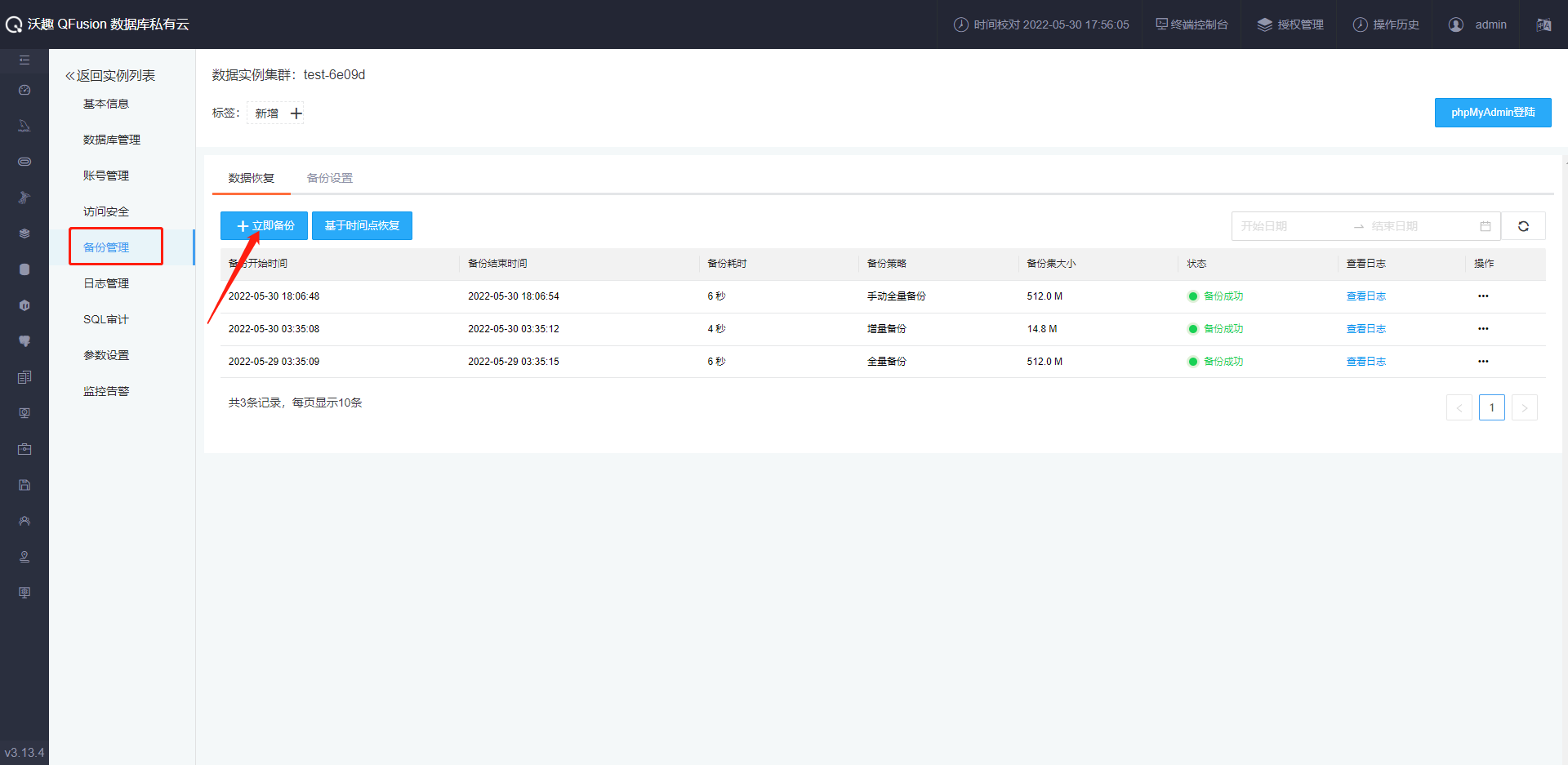Open SQL审计 in the side menu
Image resolution: width=1568 pixels, height=765 pixels.
point(106,319)
